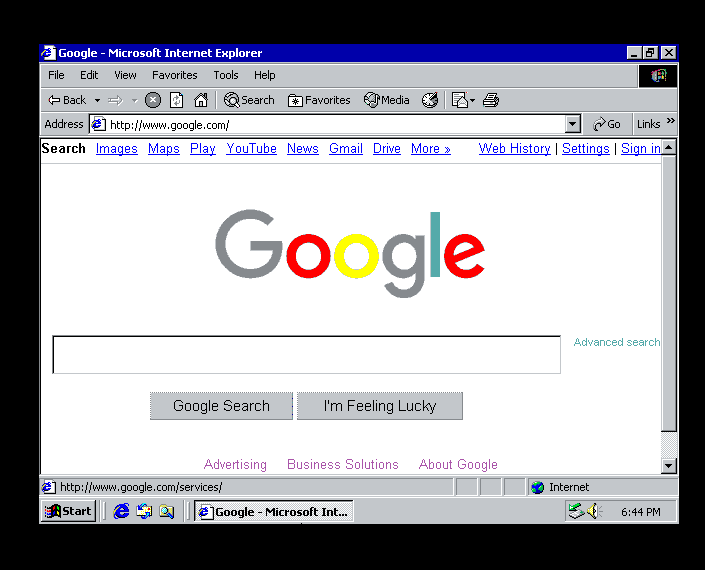Click the IE icon in the title bar
705x570 pixels.
(x=49, y=53)
